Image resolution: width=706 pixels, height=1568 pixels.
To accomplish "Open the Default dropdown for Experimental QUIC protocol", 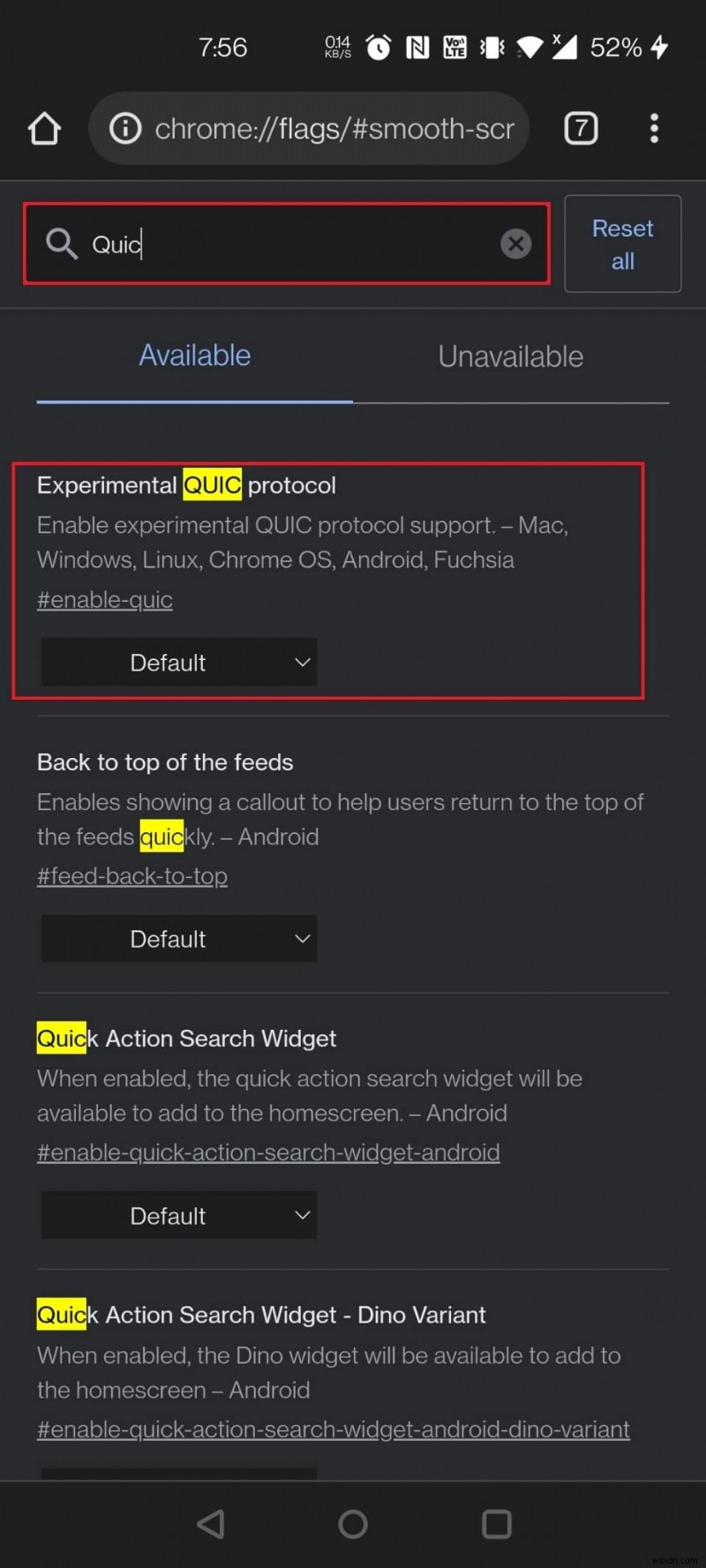I will [x=178, y=662].
